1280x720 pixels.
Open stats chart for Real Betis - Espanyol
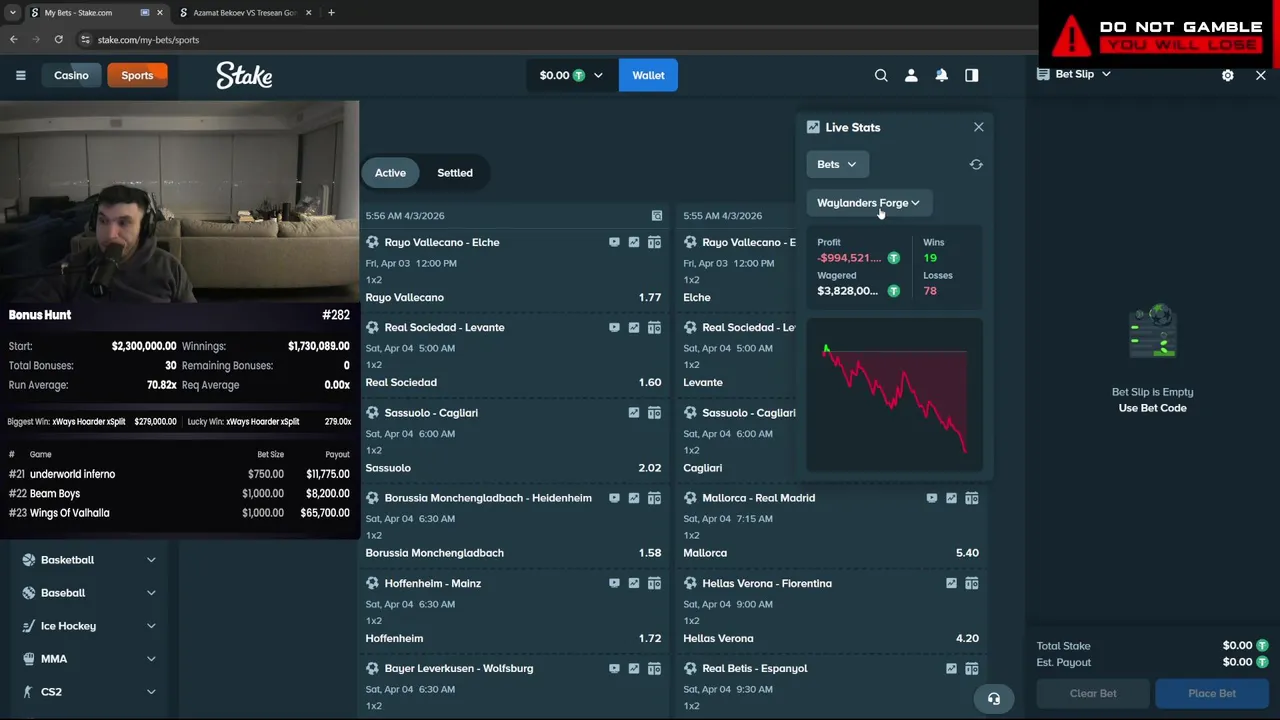tap(951, 668)
